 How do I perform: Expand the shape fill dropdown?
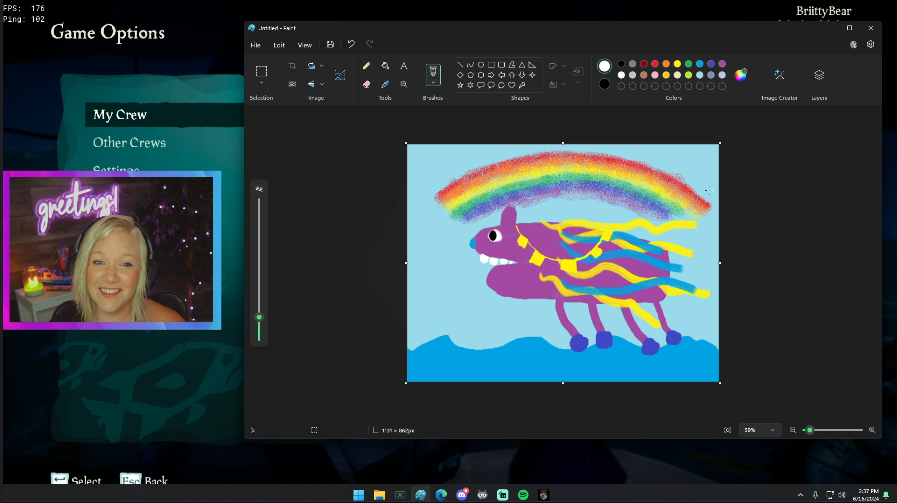click(x=563, y=84)
